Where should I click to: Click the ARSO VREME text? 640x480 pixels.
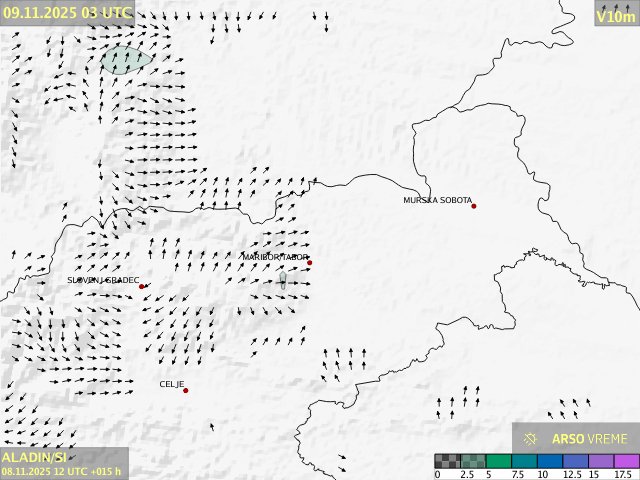tap(590, 439)
